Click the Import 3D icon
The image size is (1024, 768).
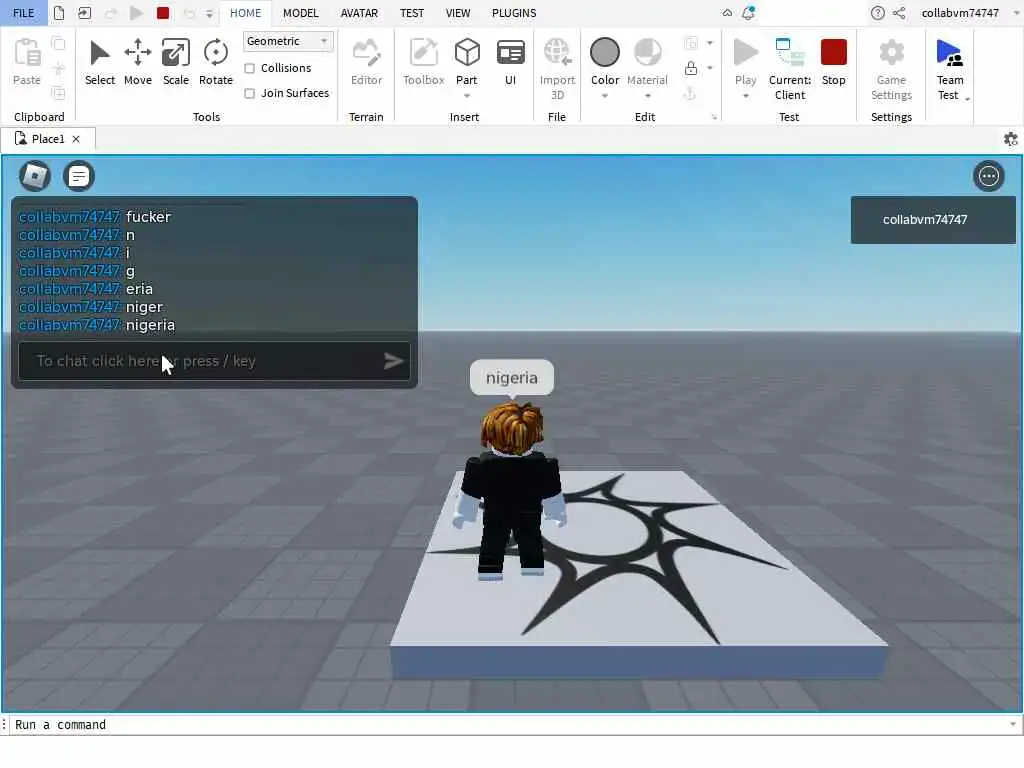pyautogui.click(x=557, y=52)
